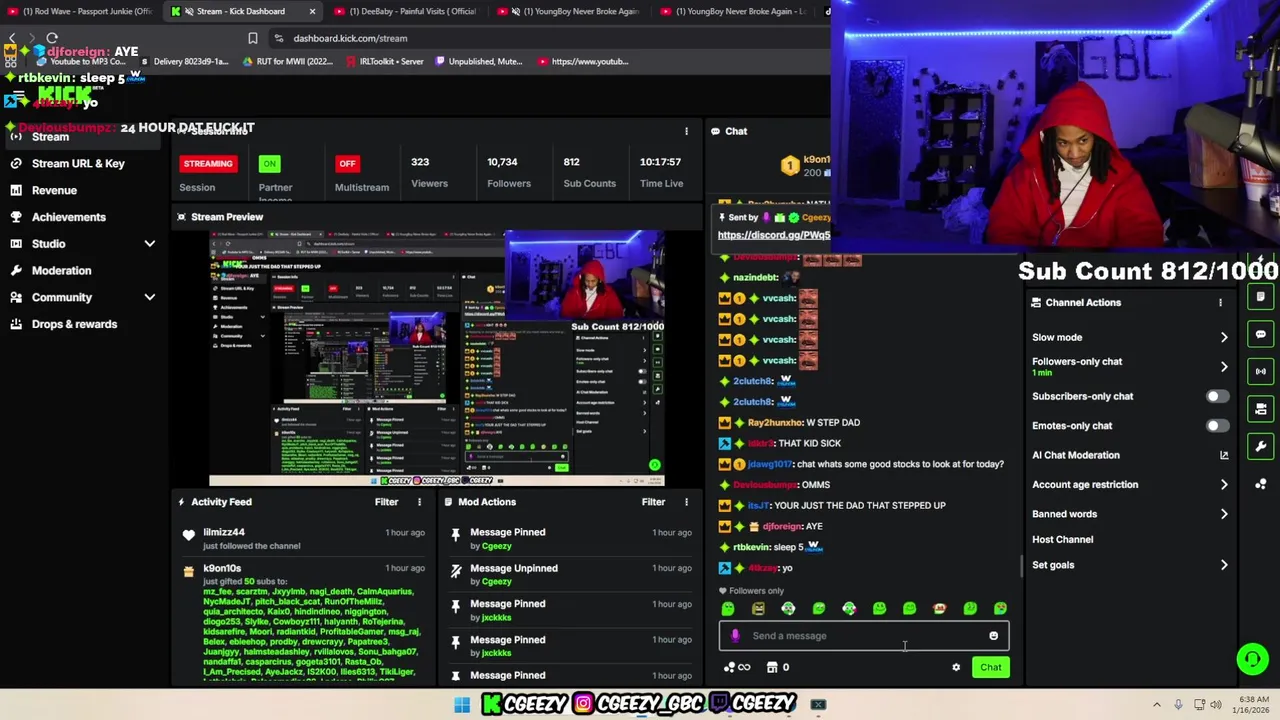
Task: Click the green Chat send button
Action: coord(990,667)
